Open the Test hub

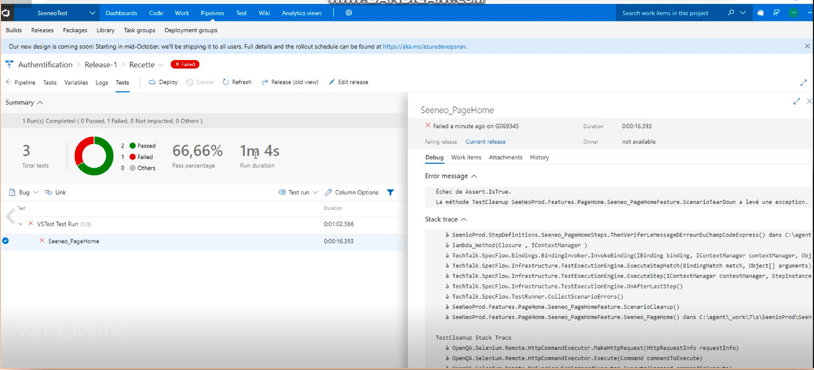coord(241,13)
